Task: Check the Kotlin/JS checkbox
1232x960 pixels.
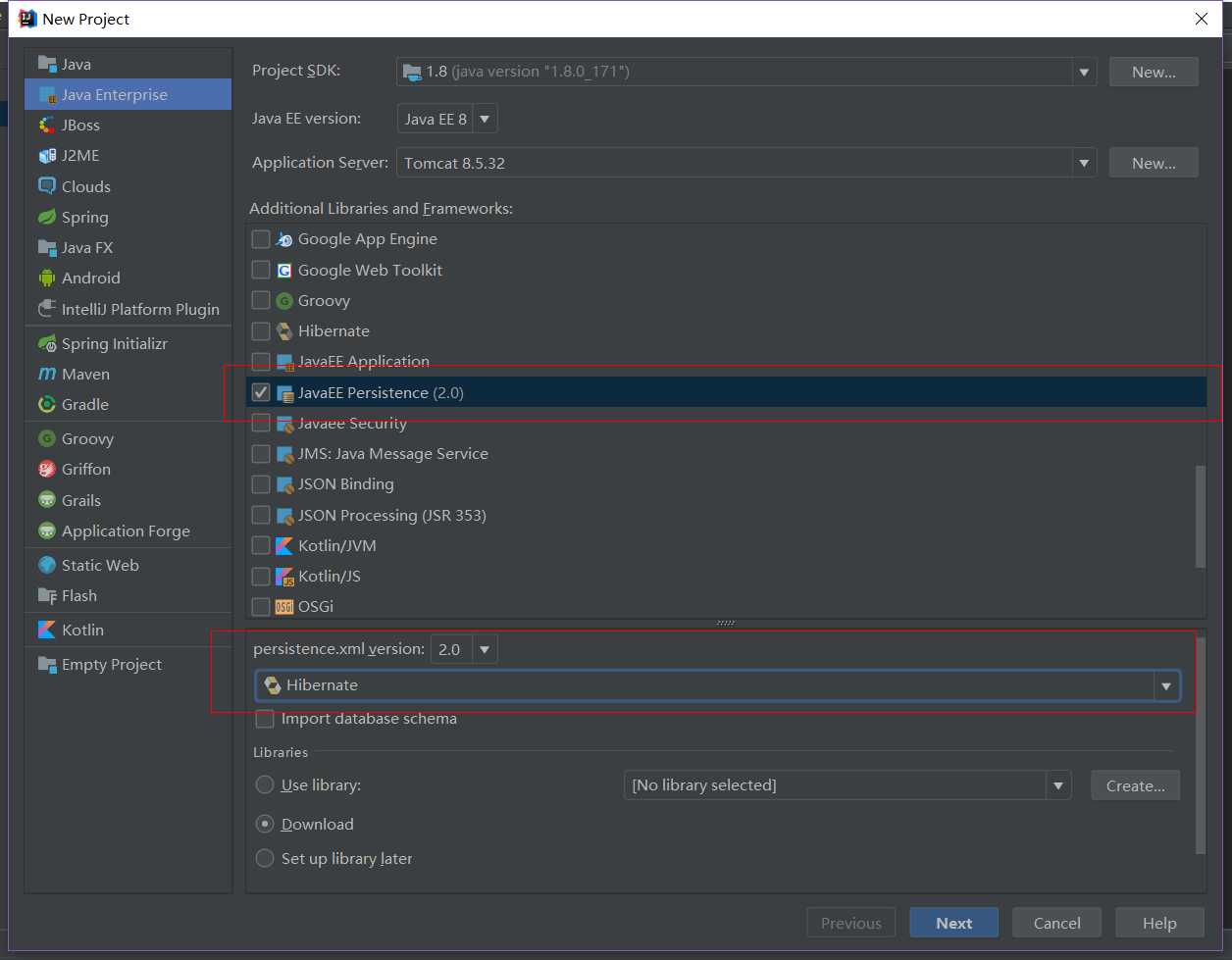Action: (261, 577)
